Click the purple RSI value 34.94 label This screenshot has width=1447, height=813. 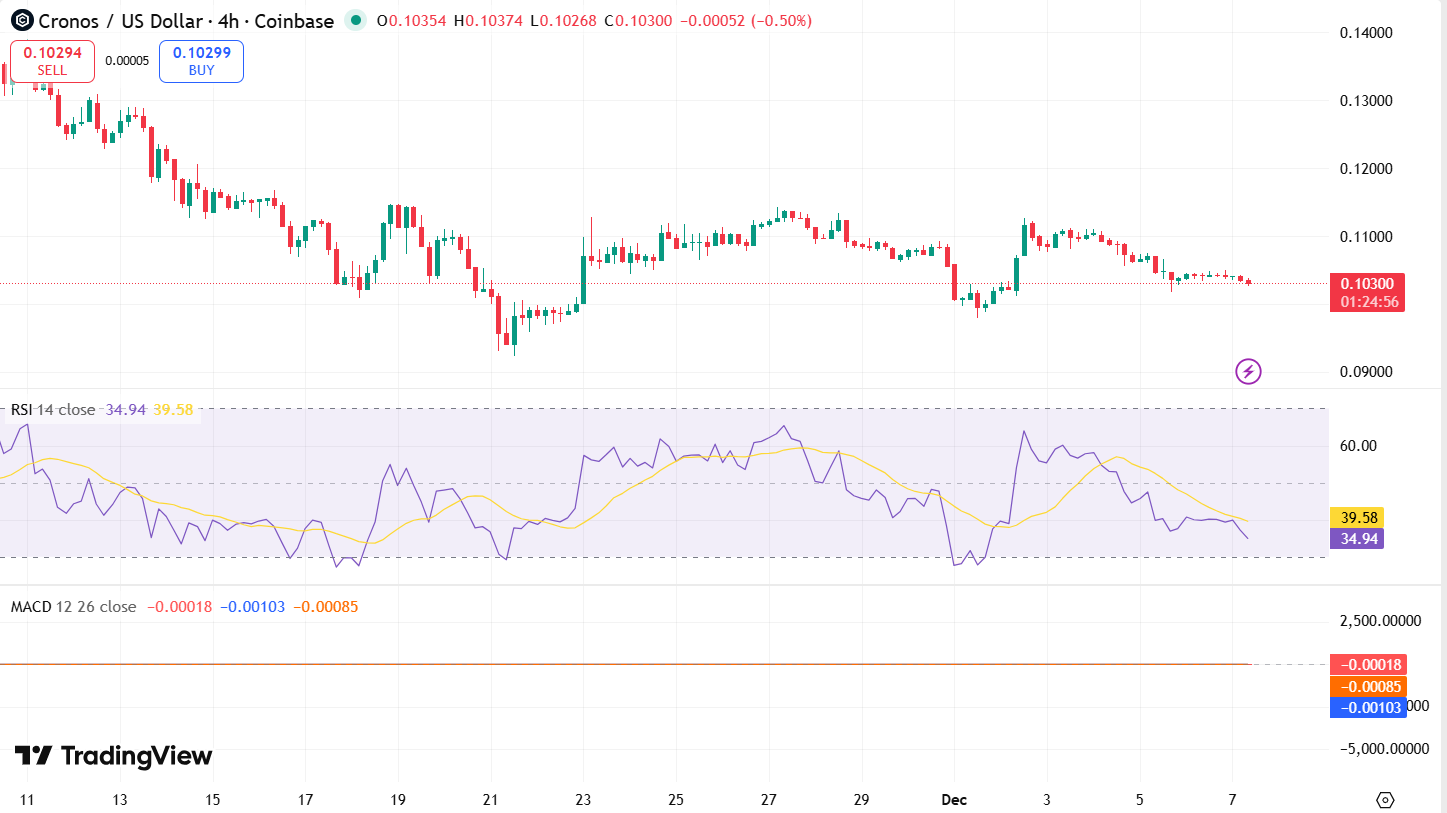point(1357,538)
